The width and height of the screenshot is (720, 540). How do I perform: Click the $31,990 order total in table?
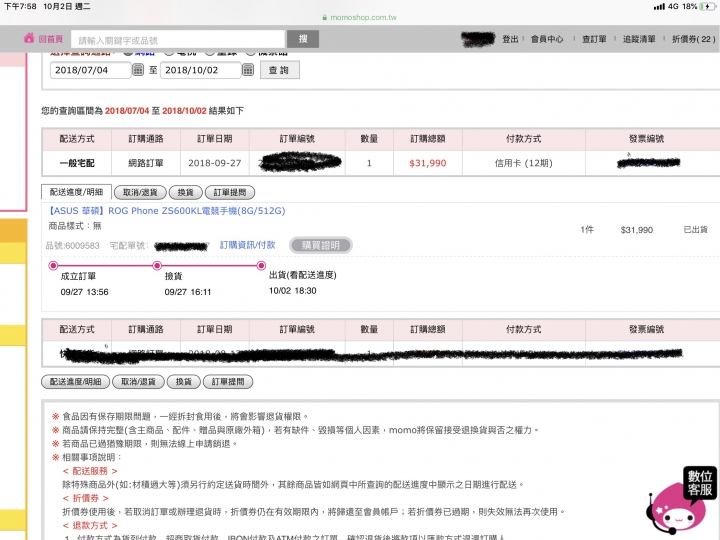pyautogui.click(x=428, y=163)
